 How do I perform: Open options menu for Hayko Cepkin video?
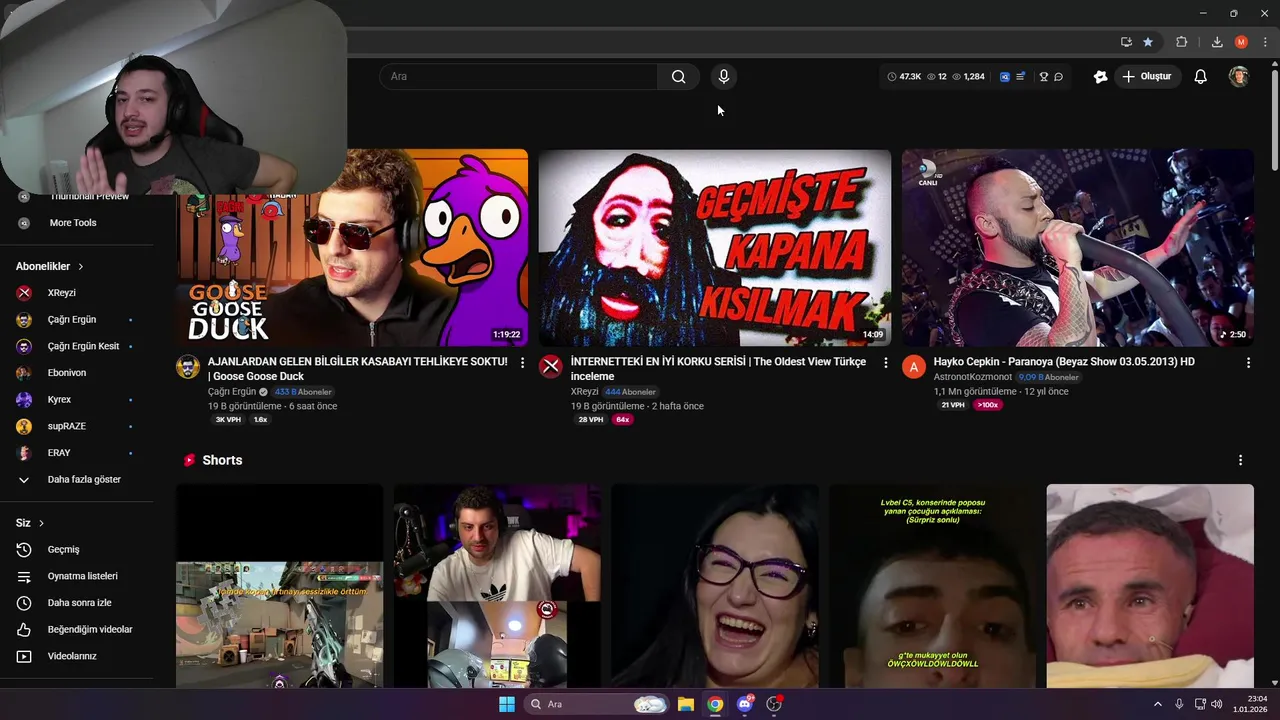click(x=1248, y=363)
